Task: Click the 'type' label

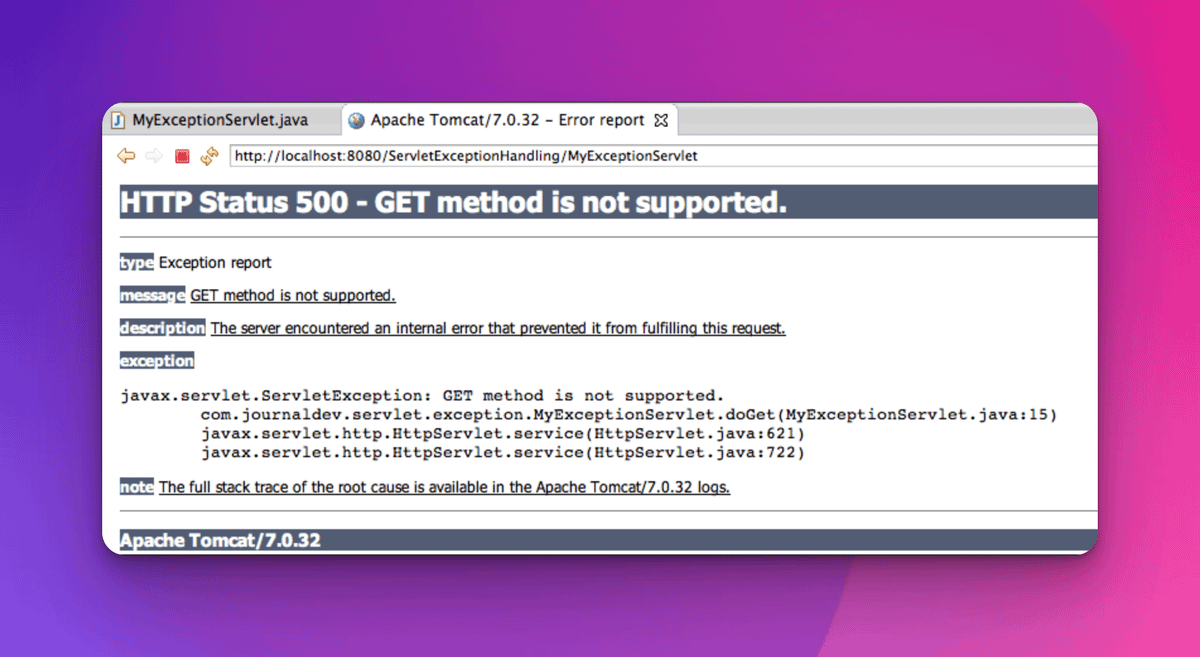Action: pyautogui.click(x=136, y=262)
